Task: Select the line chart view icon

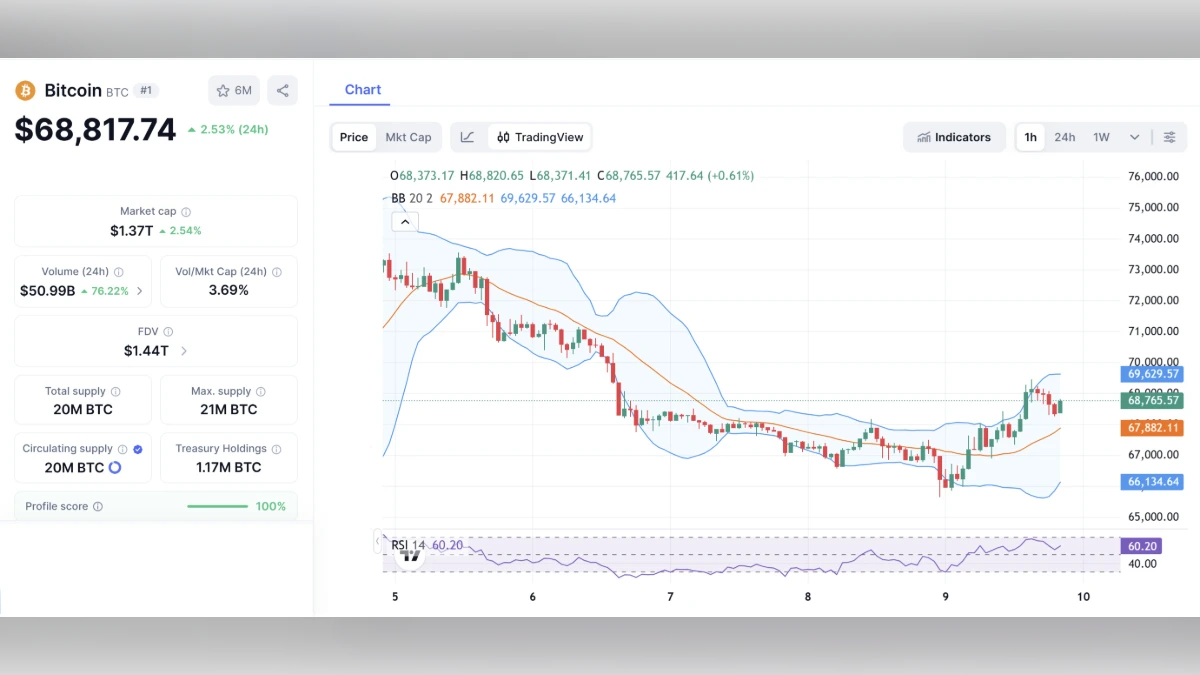Action: 466,137
